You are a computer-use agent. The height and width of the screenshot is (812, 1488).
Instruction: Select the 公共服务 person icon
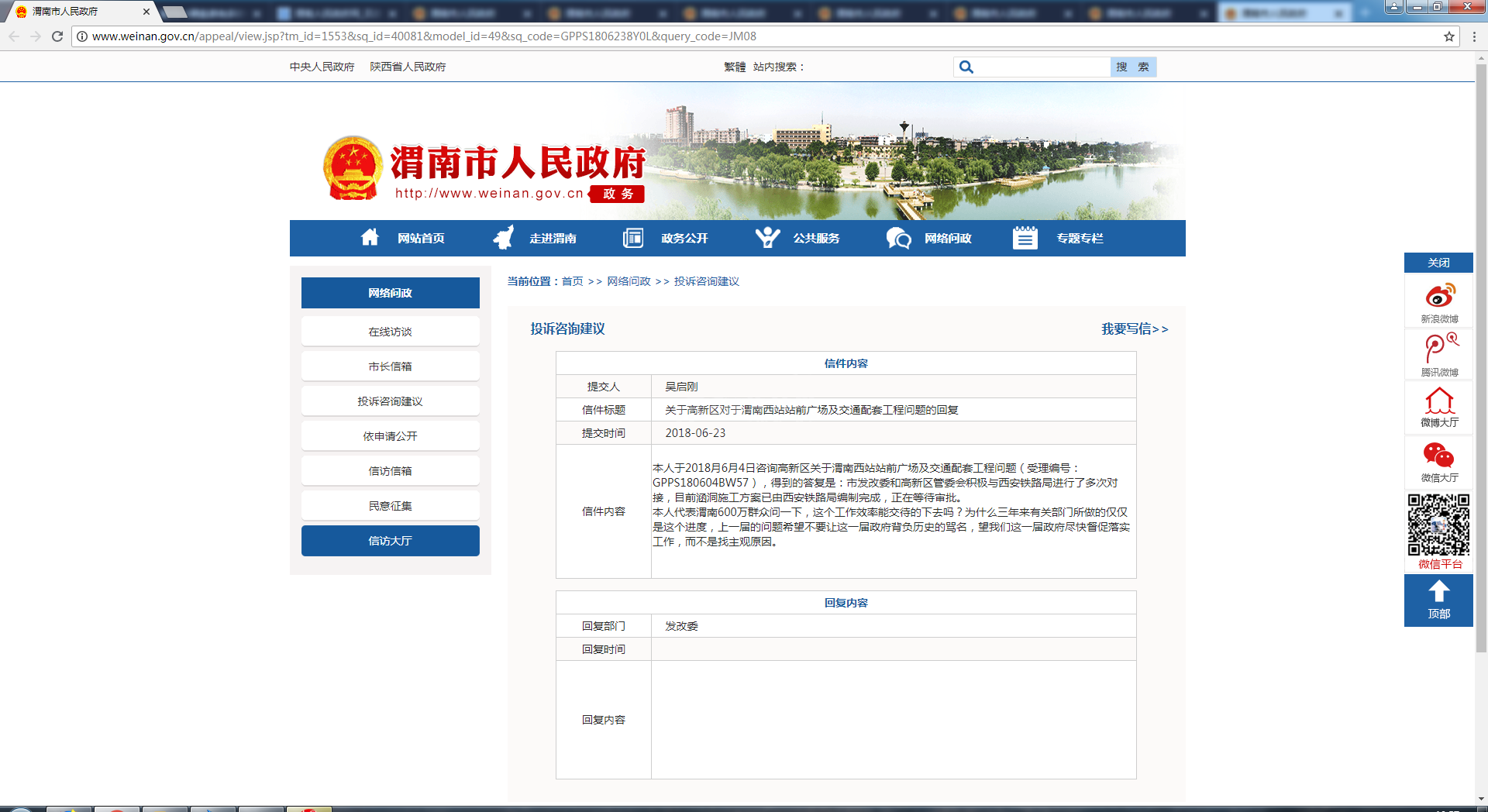click(767, 238)
